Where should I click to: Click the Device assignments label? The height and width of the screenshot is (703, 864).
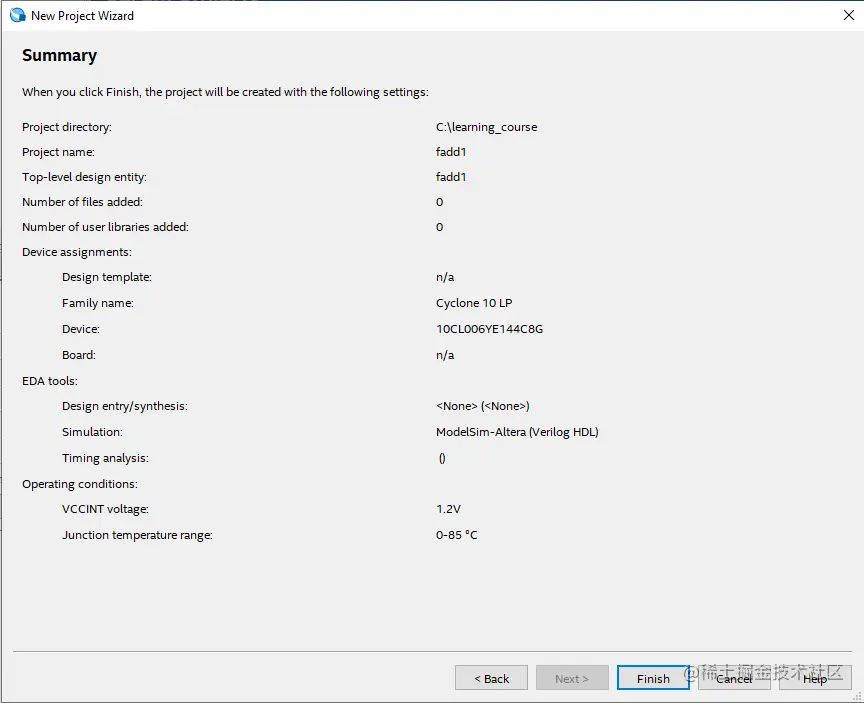point(77,252)
